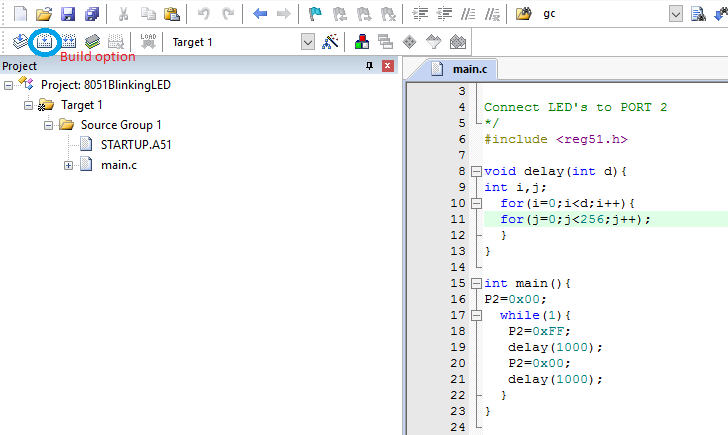Screen dimensions: 728x435
Task: Fold the while loop at line 17
Action: [x=476, y=315]
